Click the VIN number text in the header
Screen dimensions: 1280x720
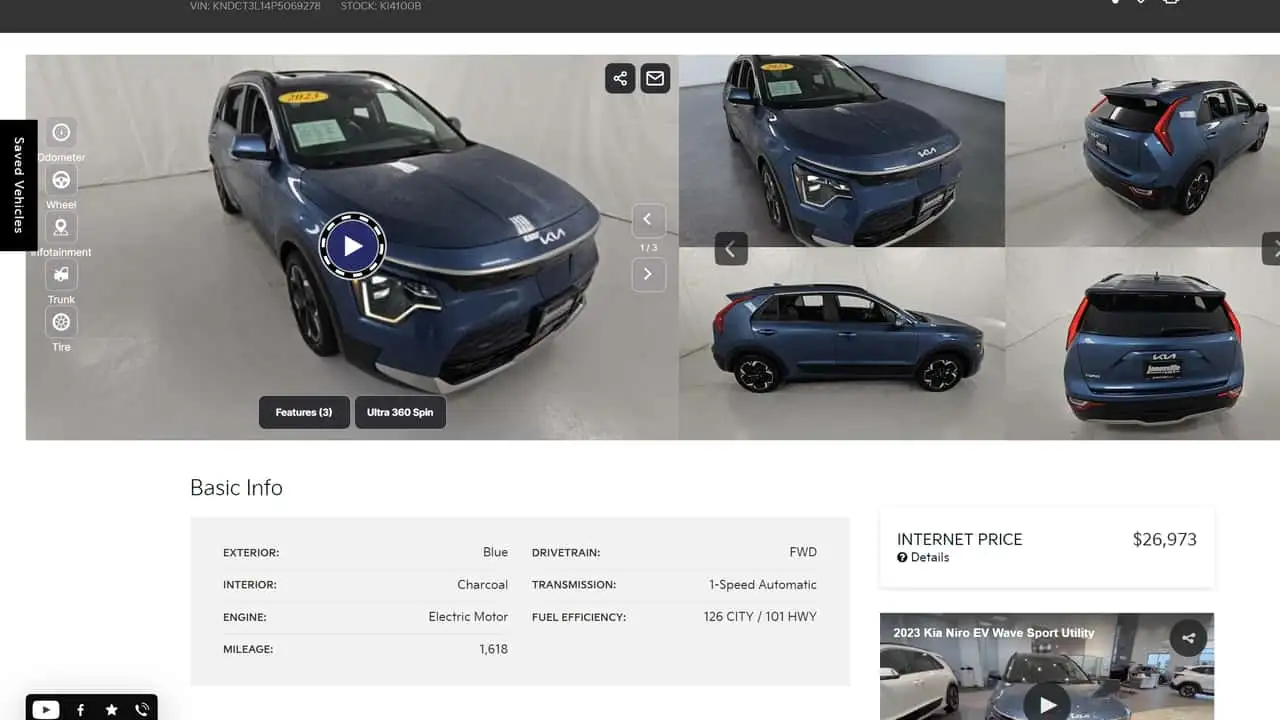click(x=255, y=6)
